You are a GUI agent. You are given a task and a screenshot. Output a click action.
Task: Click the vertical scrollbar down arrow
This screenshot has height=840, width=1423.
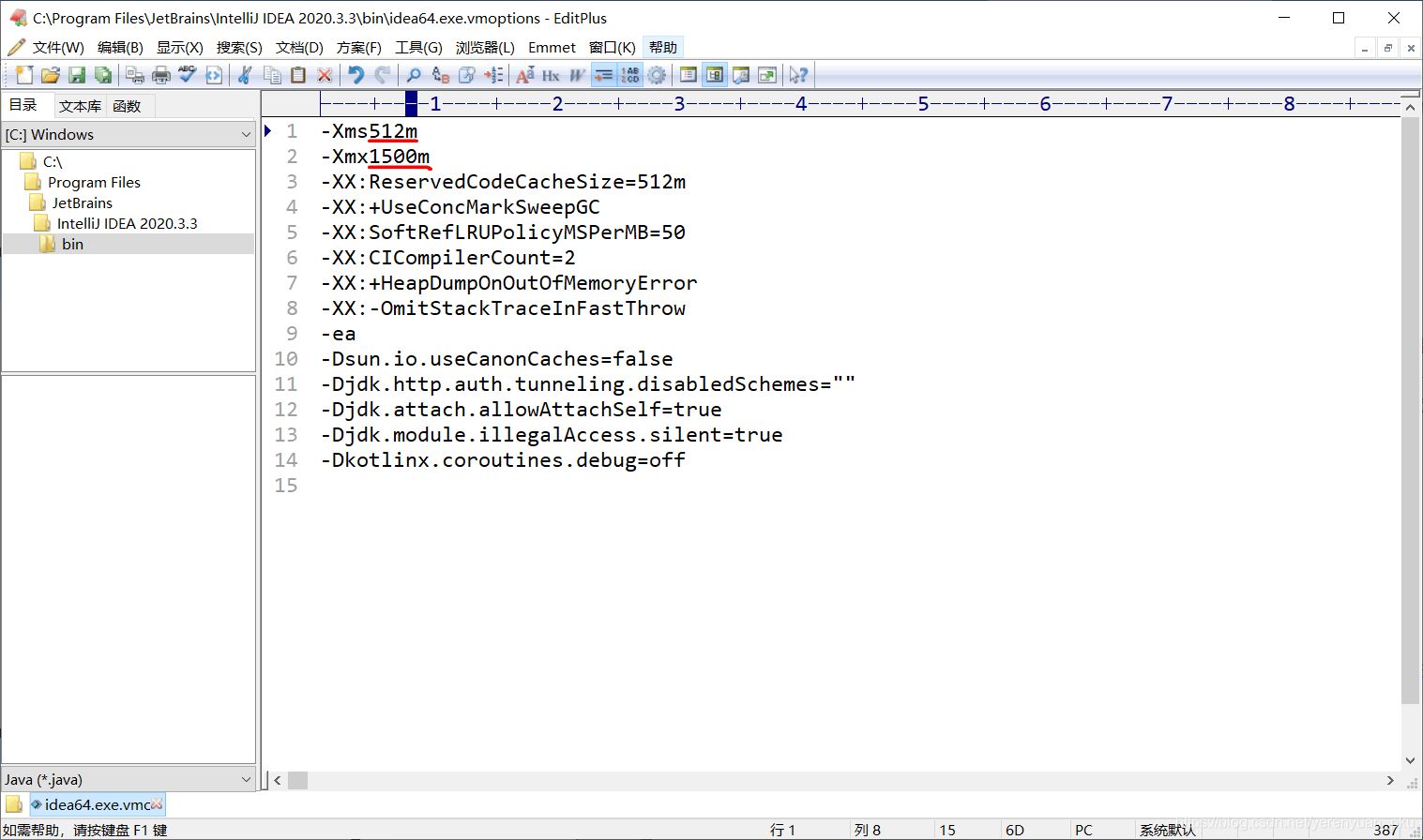tap(1410, 760)
